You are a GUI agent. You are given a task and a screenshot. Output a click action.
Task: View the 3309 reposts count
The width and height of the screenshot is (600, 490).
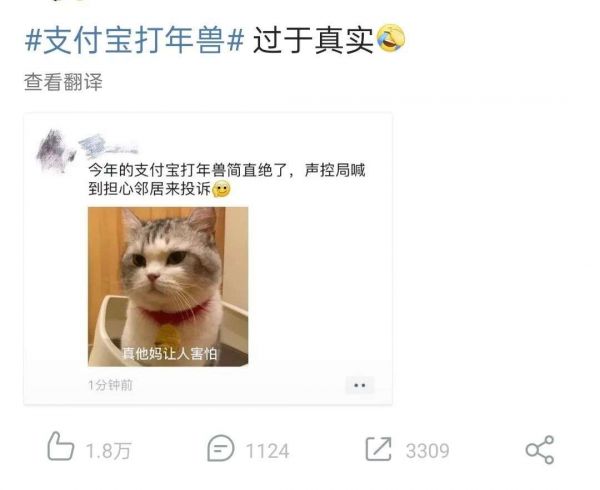[427, 451]
